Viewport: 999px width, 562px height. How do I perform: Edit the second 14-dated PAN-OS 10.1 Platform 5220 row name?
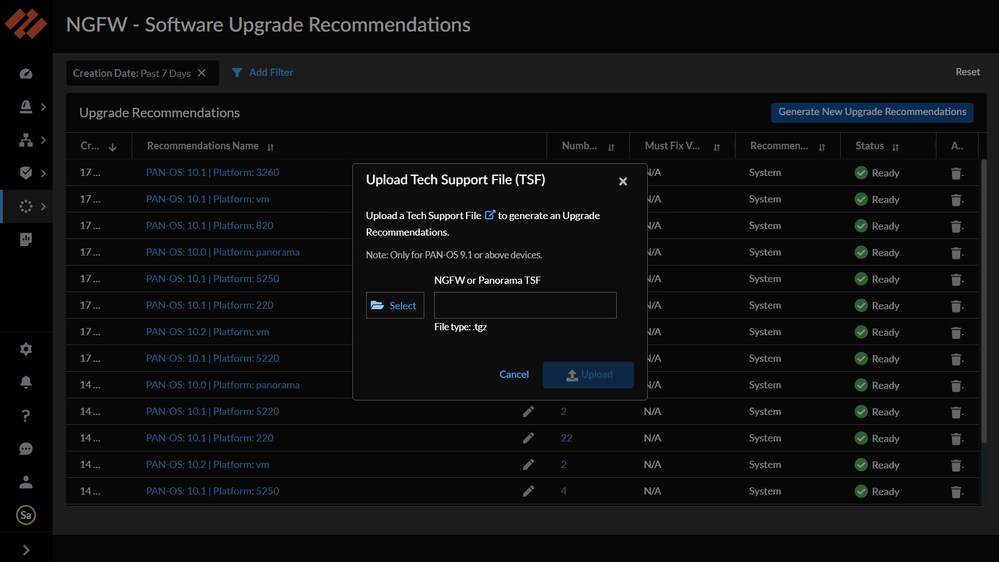coord(528,411)
